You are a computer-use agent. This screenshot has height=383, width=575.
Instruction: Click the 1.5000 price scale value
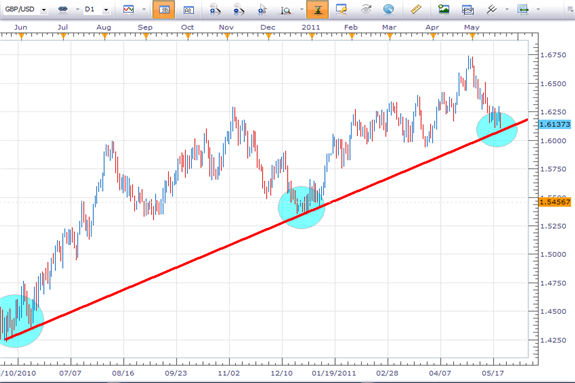coord(553,254)
